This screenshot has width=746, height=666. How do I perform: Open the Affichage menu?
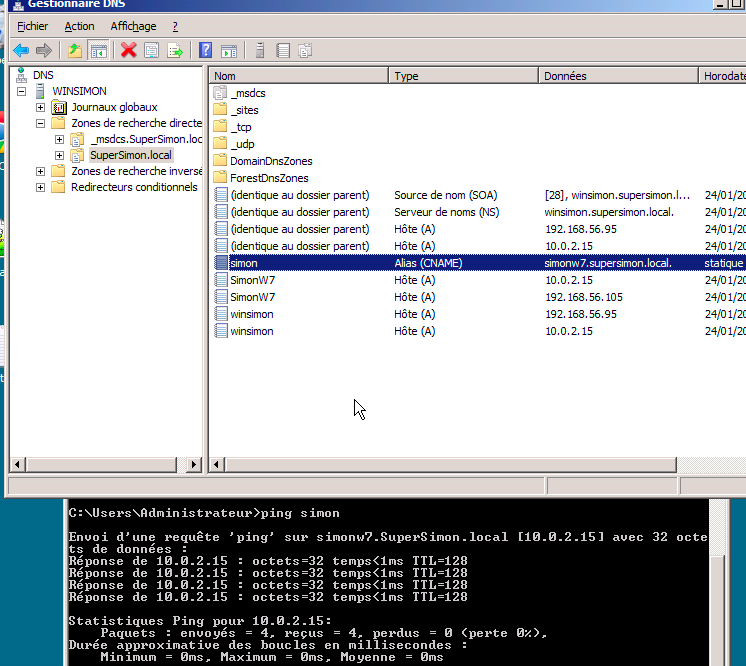click(133, 26)
